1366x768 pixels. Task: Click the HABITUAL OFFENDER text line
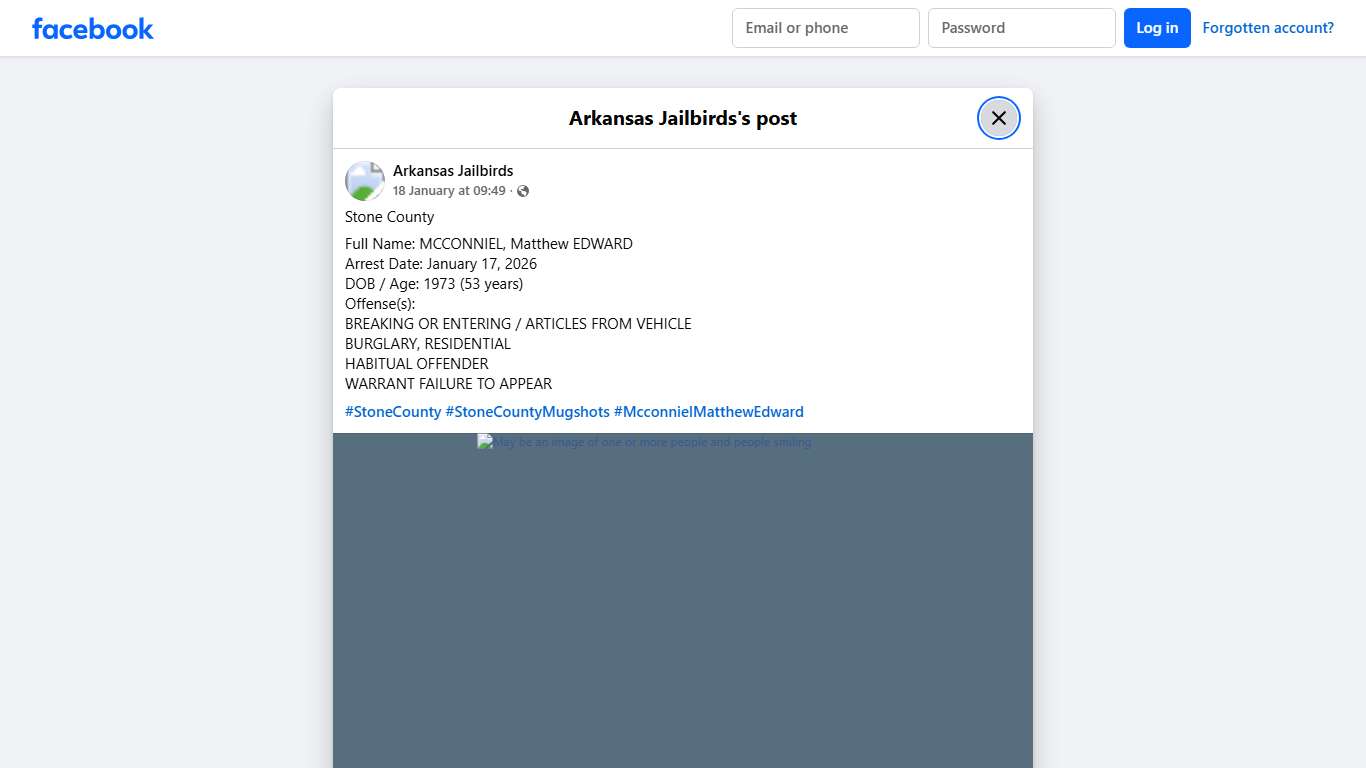click(x=417, y=364)
